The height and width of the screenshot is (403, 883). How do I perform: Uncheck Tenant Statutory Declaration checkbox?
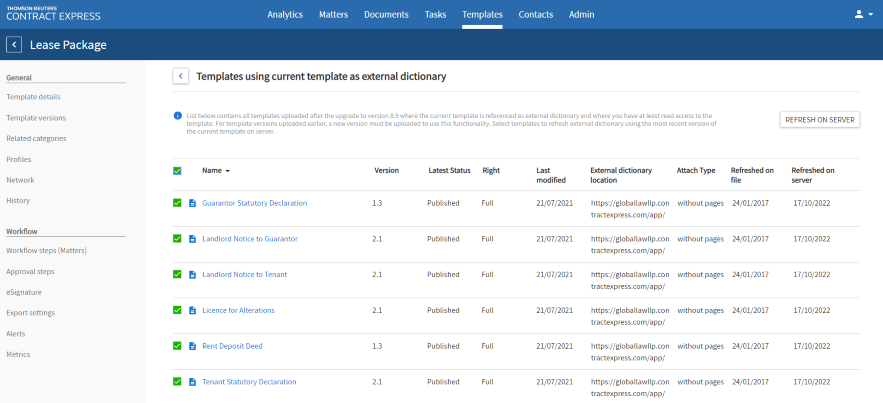177,382
